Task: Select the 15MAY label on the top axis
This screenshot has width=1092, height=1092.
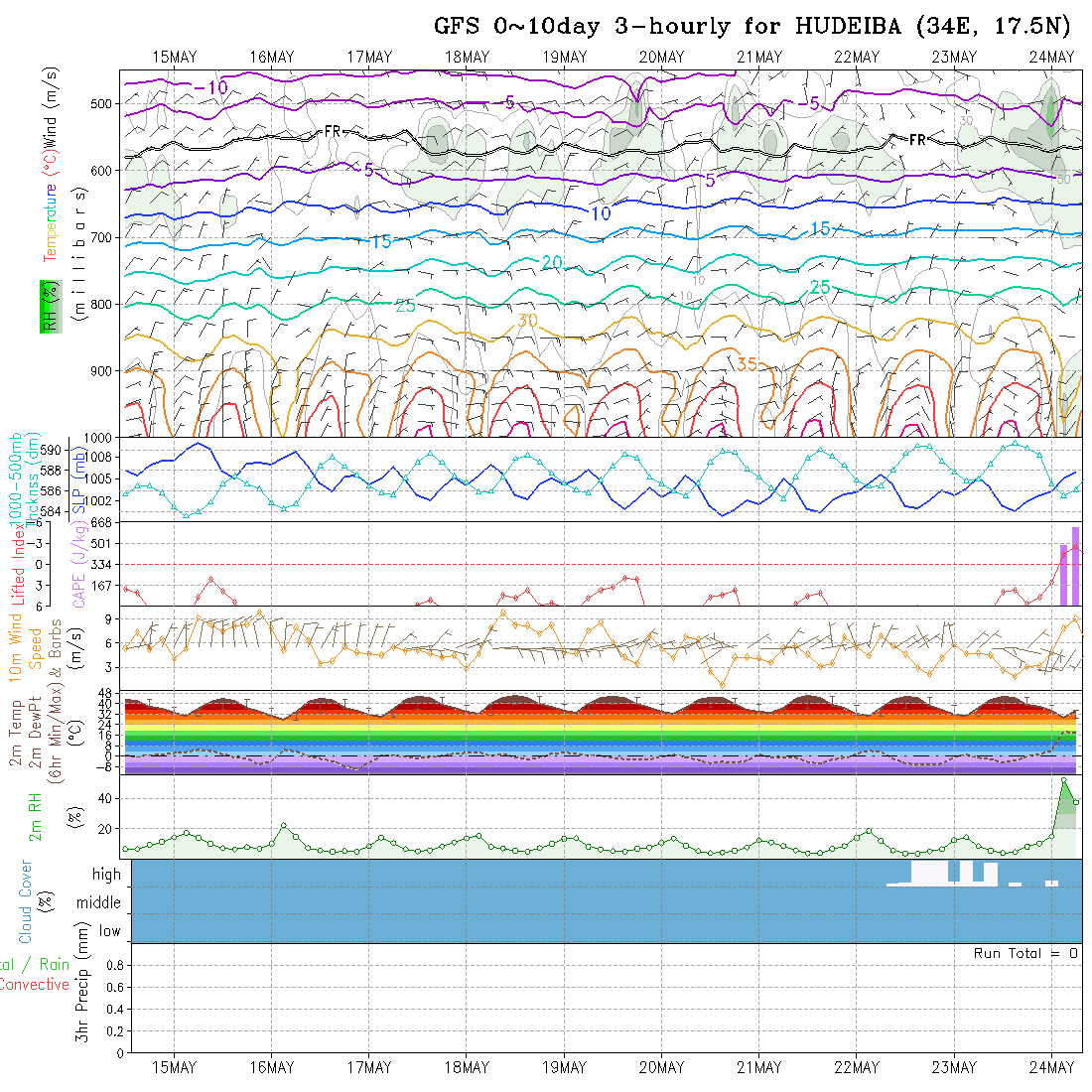Action: click(x=175, y=57)
